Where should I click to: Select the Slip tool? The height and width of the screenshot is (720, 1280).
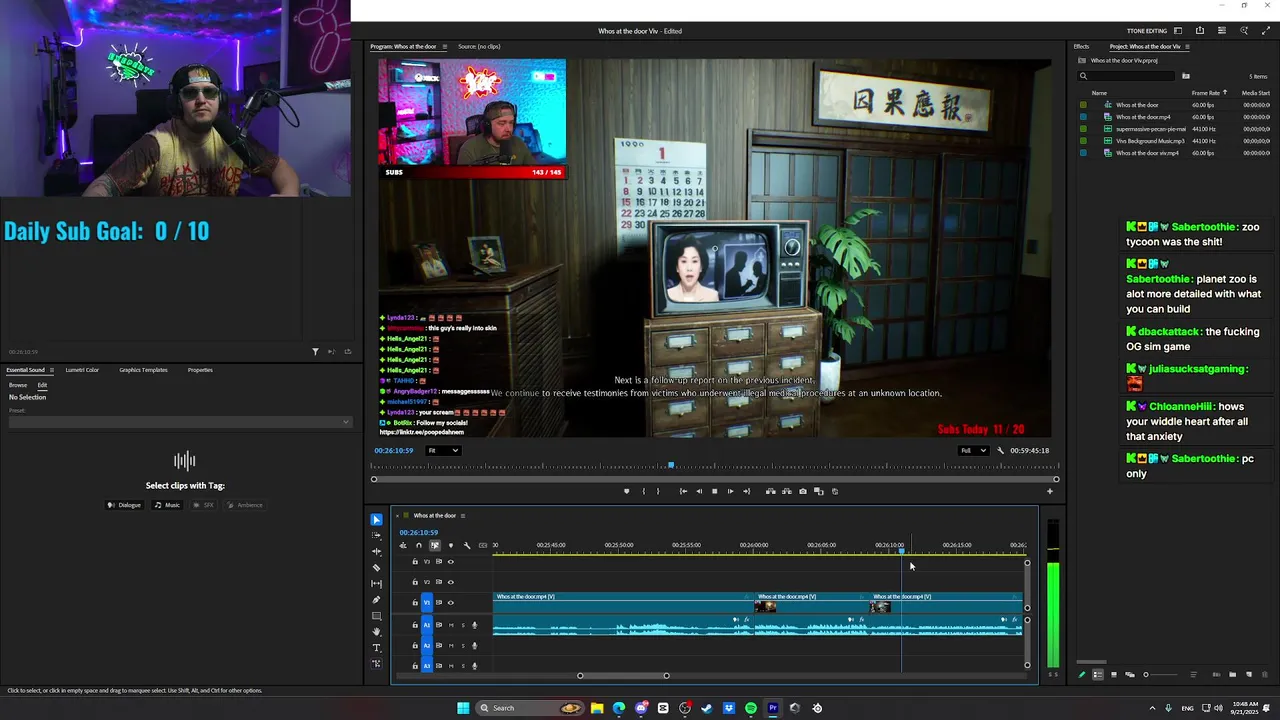(x=376, y=583)
